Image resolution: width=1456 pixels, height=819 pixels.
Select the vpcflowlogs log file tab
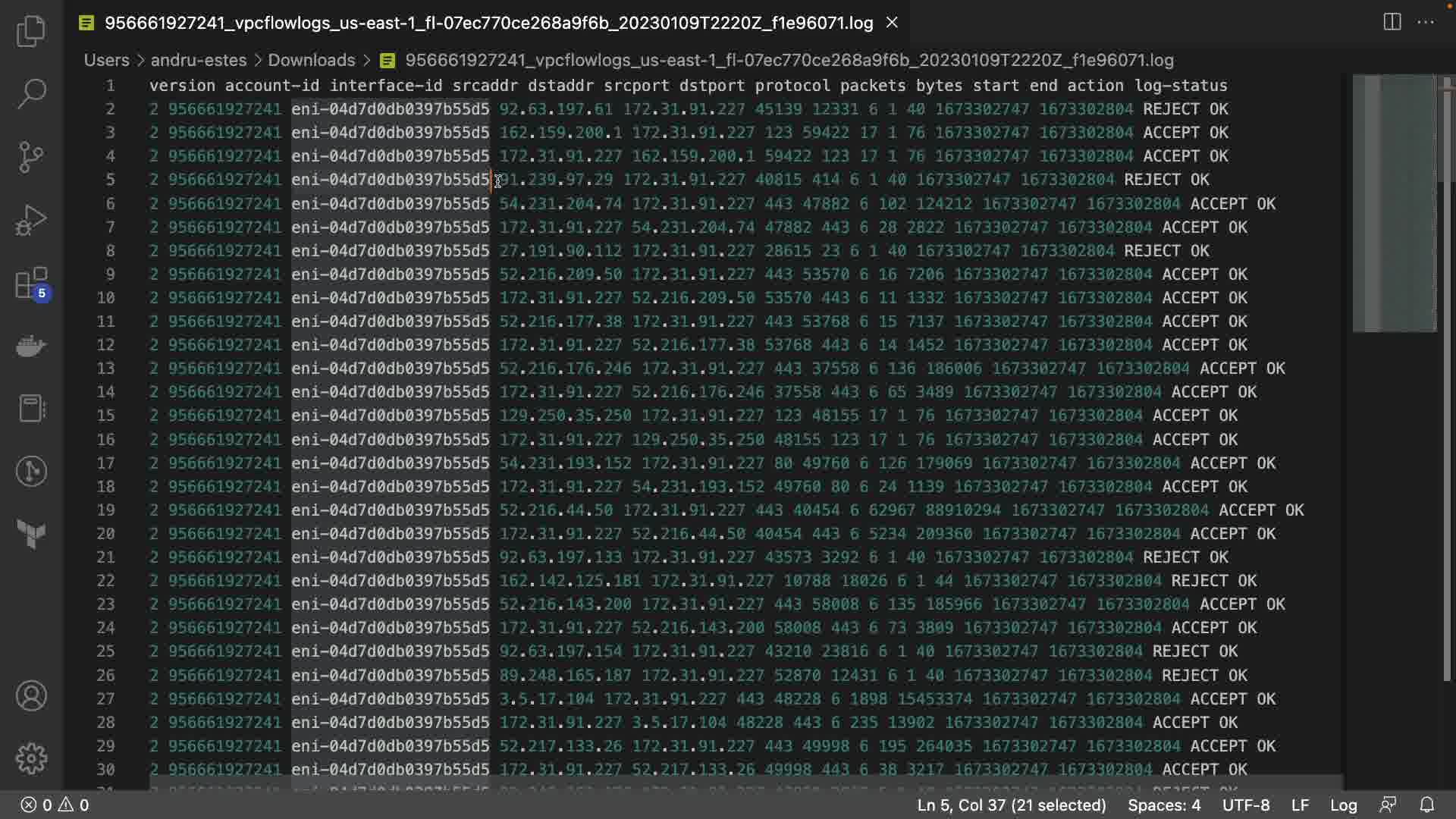click(x=488, y=23)
